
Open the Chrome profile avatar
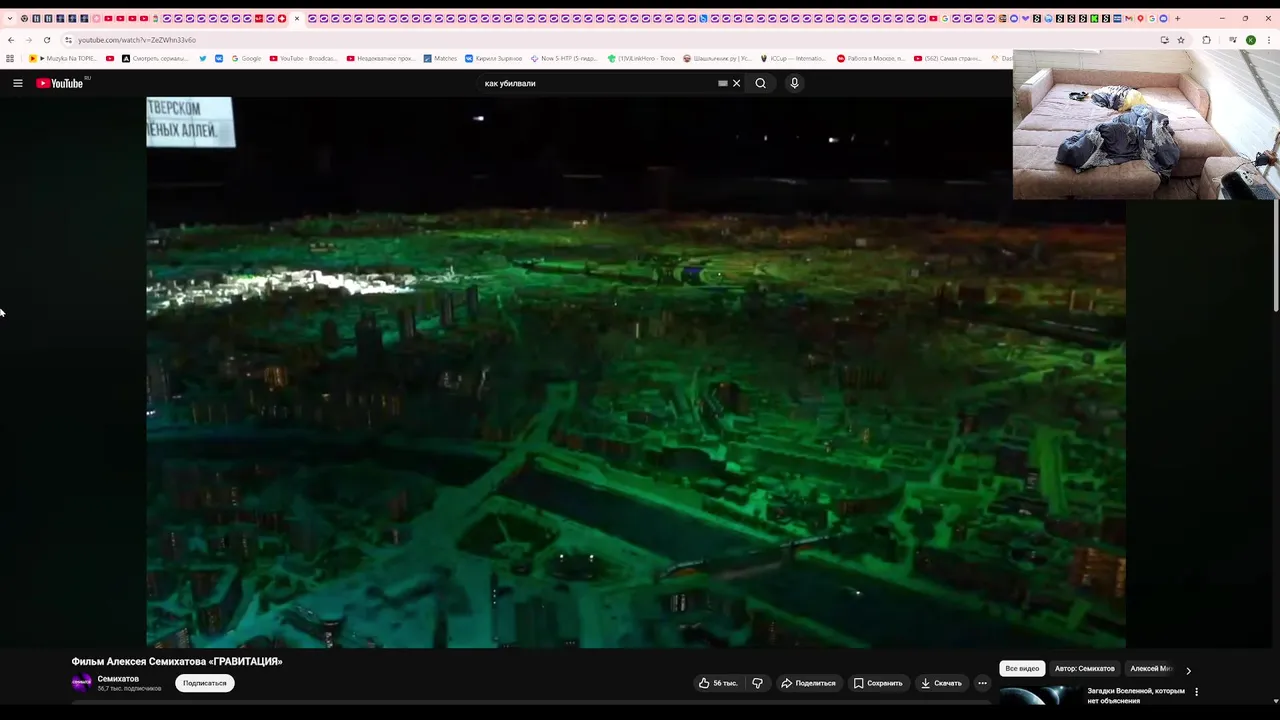point(1250,40)
